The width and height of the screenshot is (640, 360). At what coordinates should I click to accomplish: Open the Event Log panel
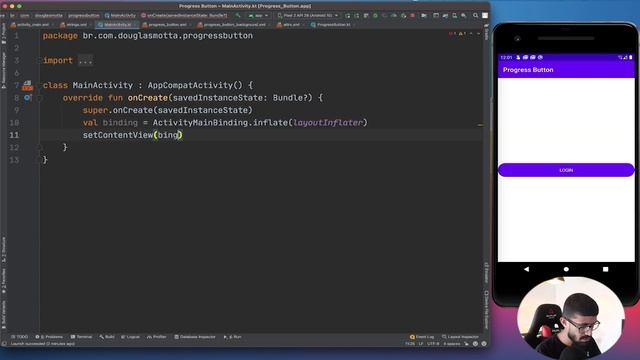click(x=422, y=337)
